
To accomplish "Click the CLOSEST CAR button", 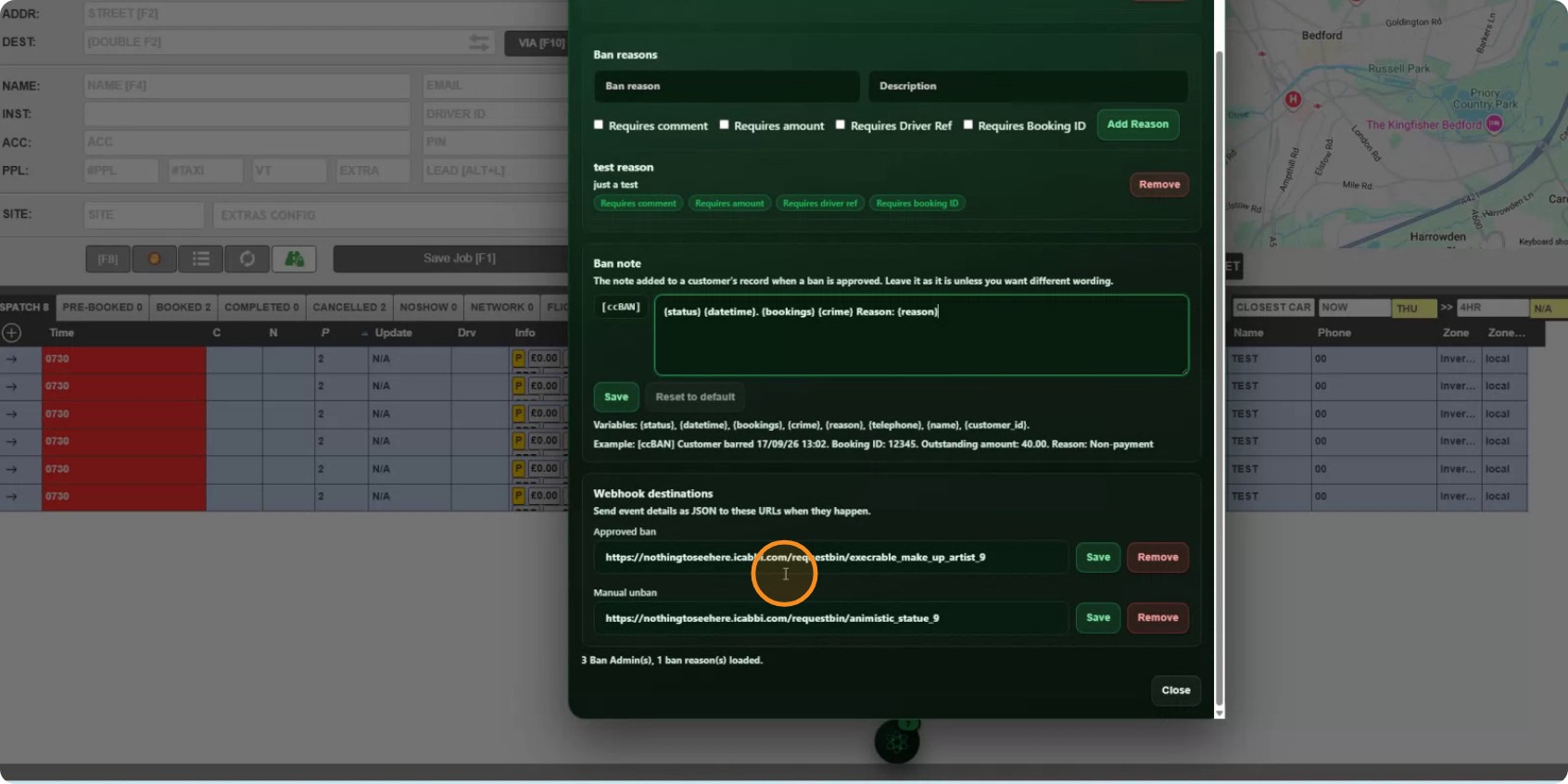I will (x=1273, y=308).
